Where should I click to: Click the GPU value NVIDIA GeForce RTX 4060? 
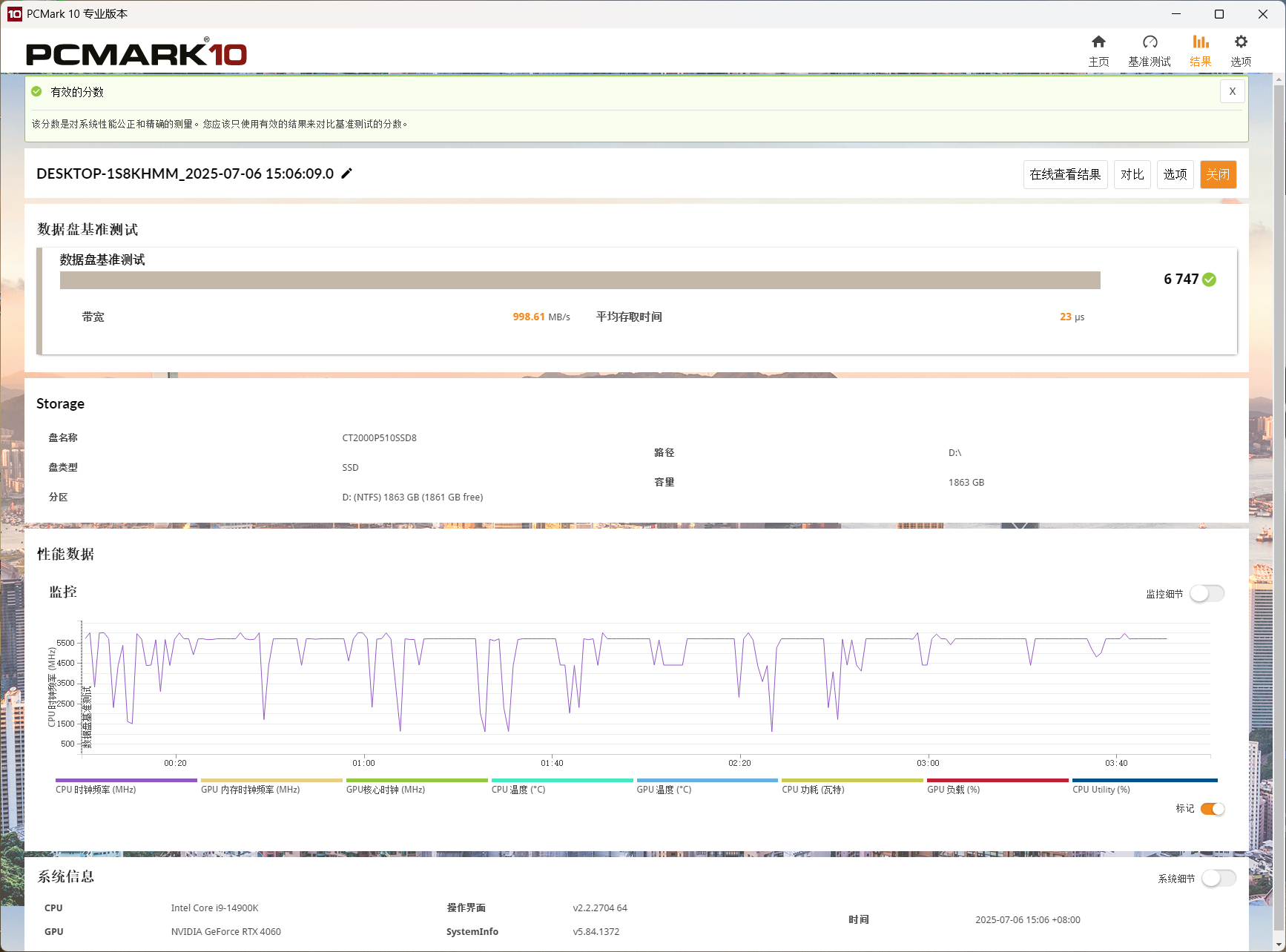coord(225,931)
